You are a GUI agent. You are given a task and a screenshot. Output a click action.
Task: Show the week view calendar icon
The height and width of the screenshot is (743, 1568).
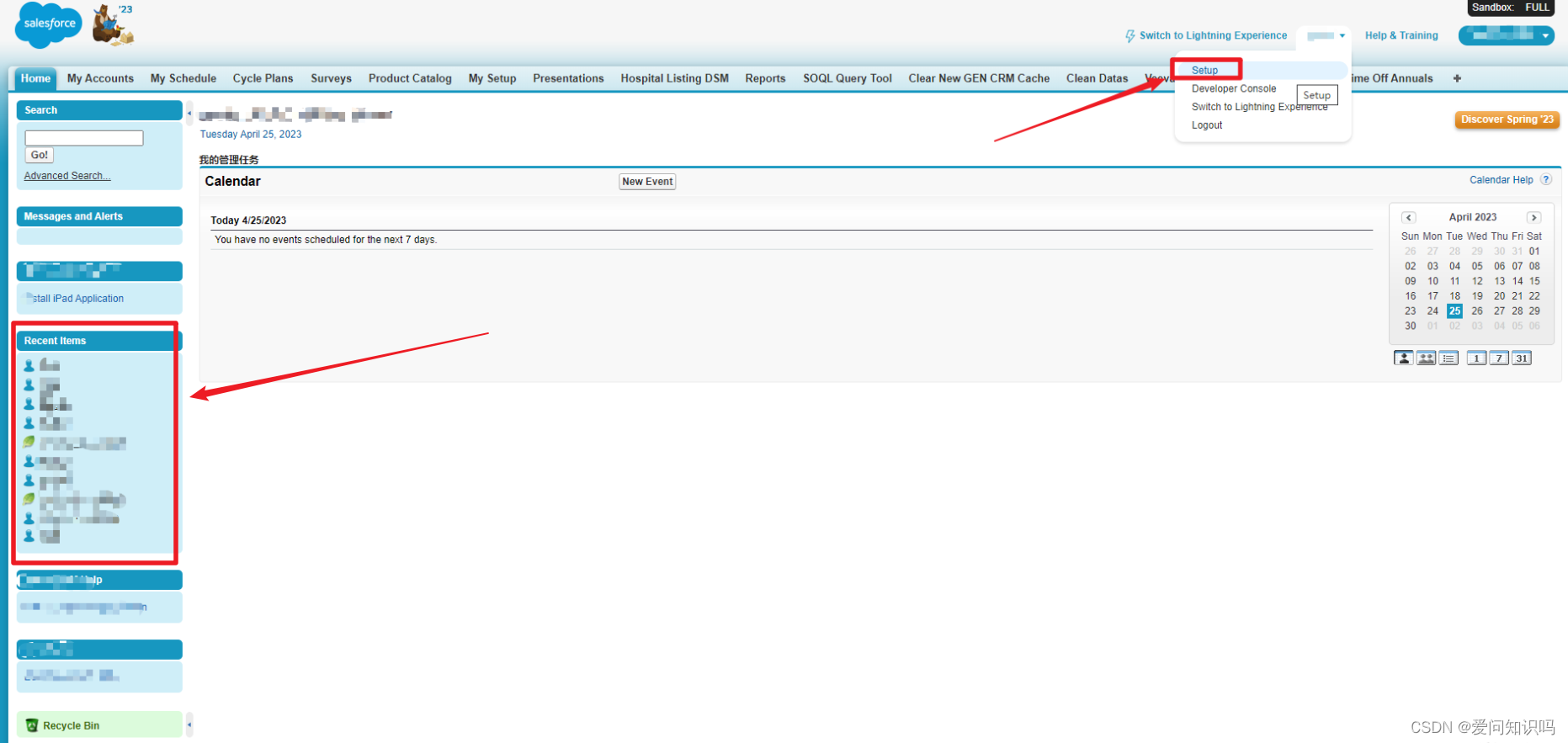click(x=1499, y=358)
